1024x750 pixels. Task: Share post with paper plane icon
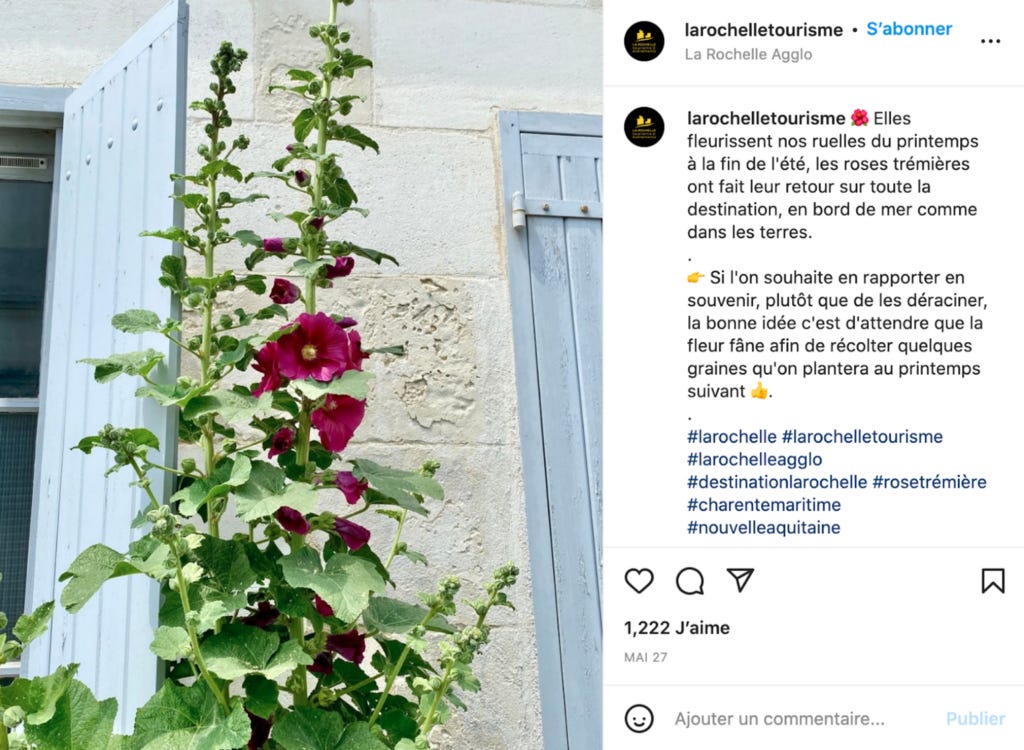point(741,579)
